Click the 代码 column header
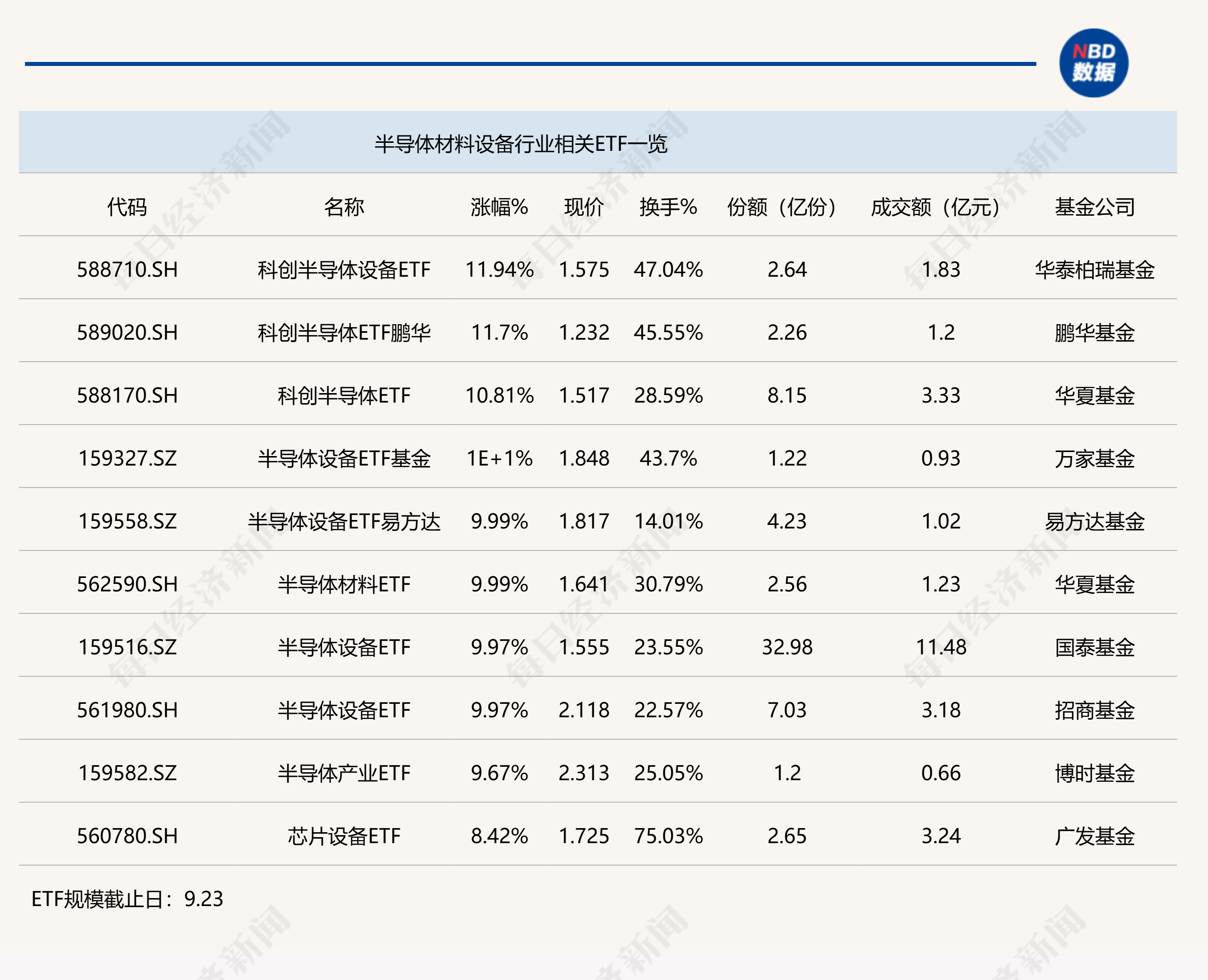The image size is (1208, 980). [x=127, y=207]
